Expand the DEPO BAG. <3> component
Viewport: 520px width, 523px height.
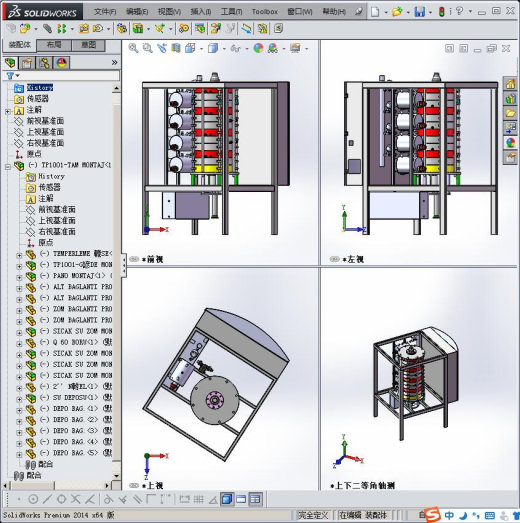coord(19,433)
